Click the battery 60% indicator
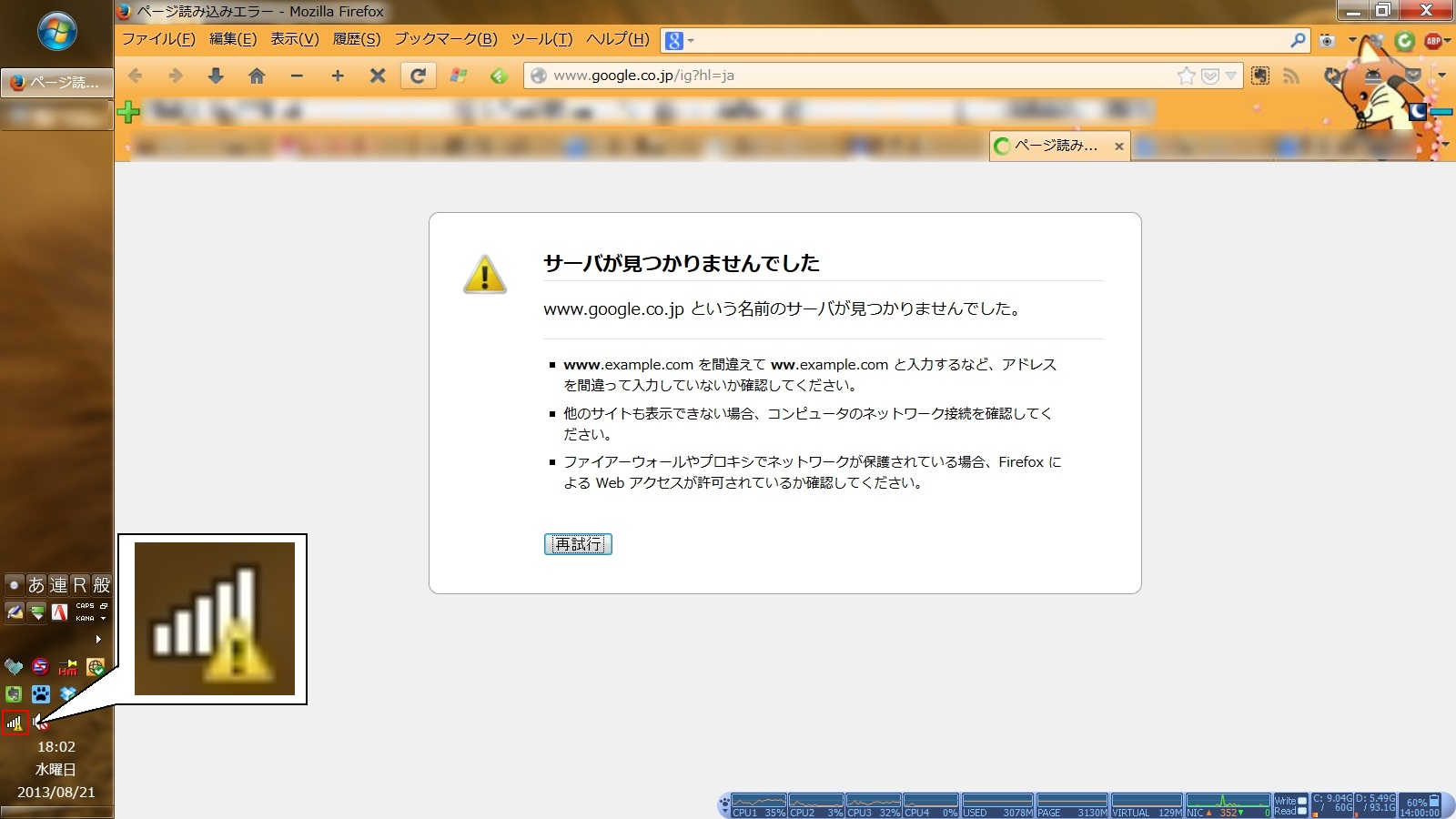 pos(1419,805)
